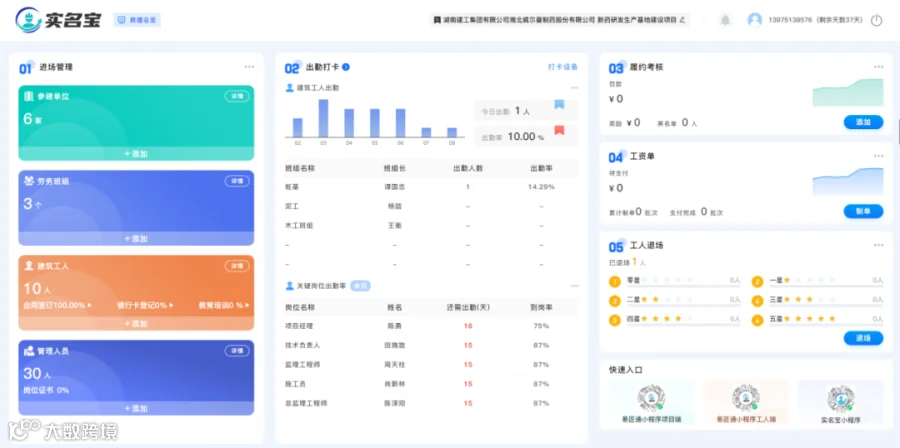Click the user avatar icon
The image size is (900, 448).
click(x=754, y=20)
